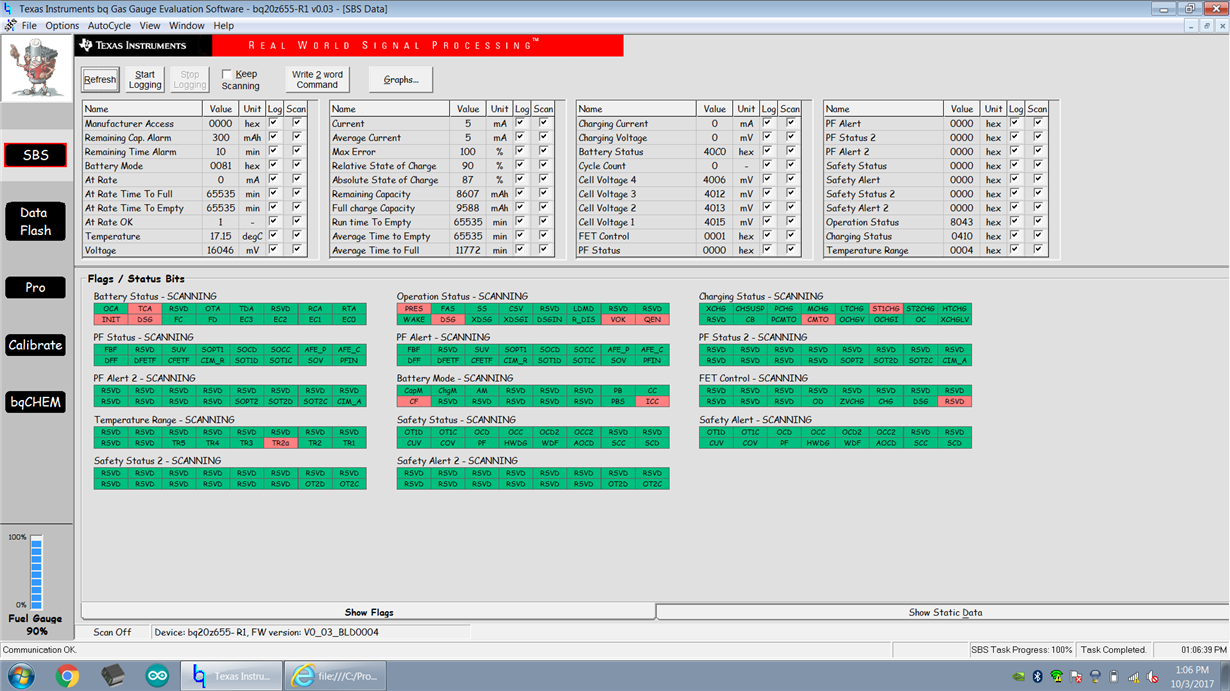
Task: Click the green Wi-Fi warning tray icon
Action: point(1057,676)
